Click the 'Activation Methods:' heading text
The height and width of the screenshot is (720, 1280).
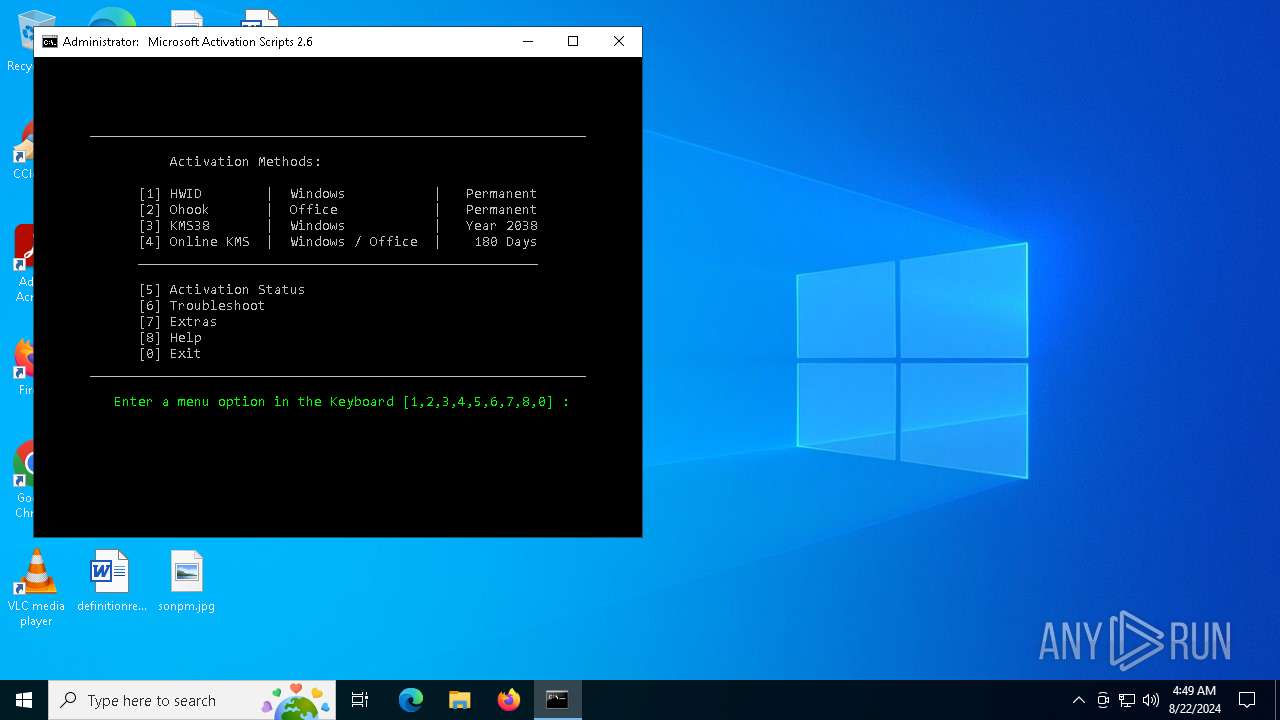pyautogui.click(x=245, y=162)
